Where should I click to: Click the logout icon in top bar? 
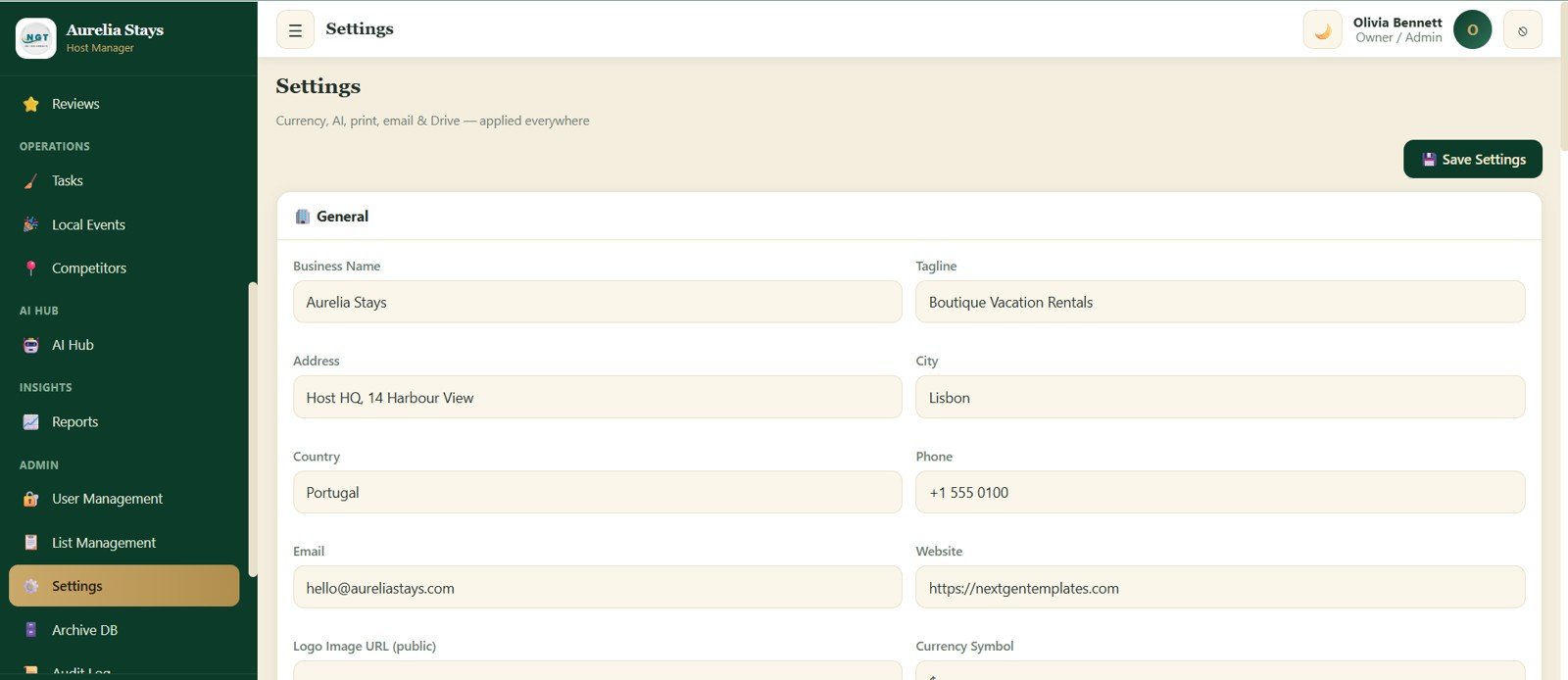point(1523,30)
